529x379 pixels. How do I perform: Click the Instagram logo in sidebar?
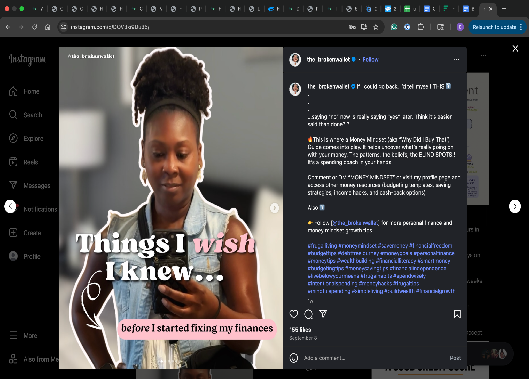(27, 59)
